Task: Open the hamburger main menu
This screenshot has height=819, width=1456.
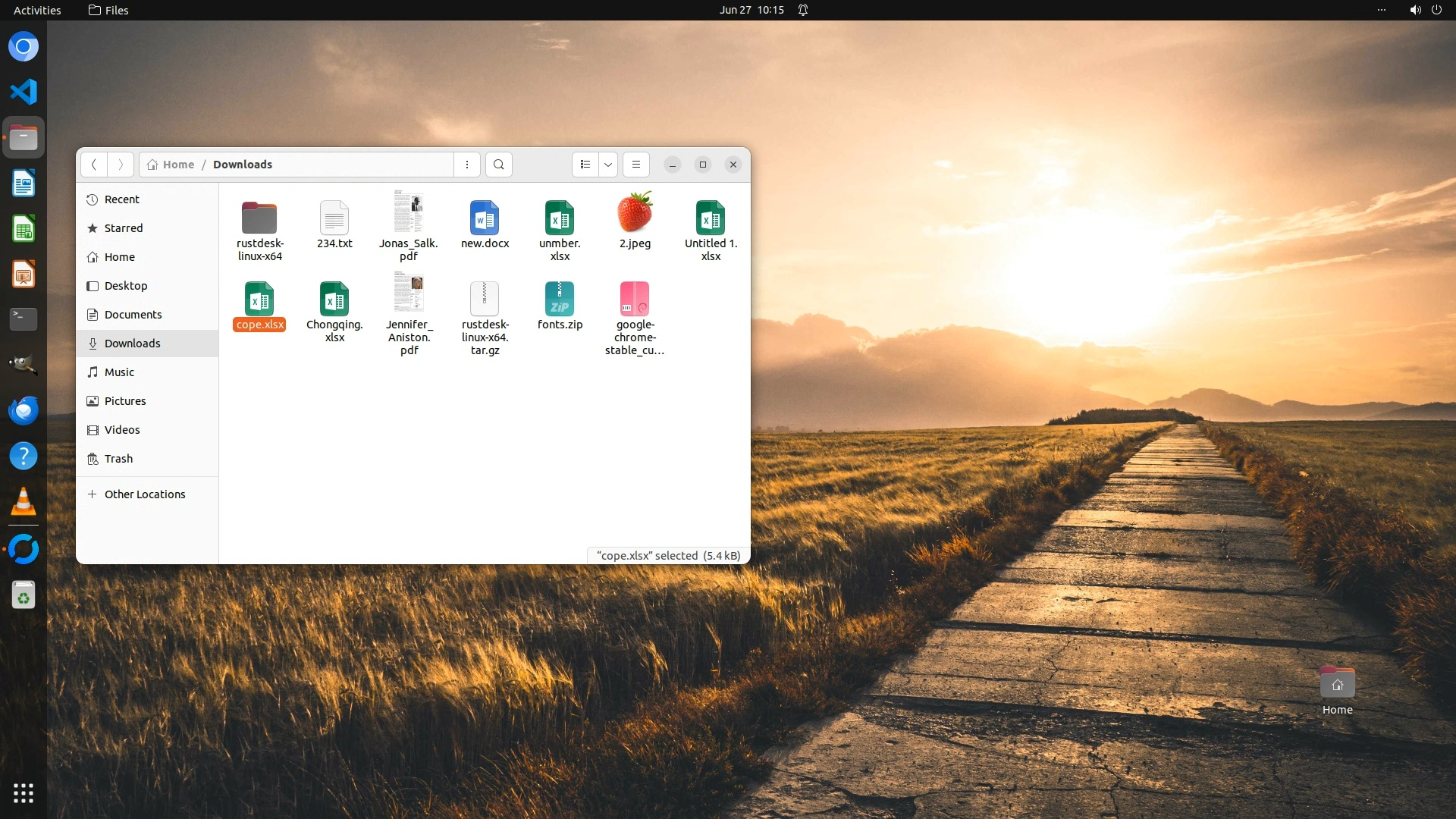Action: point(635,165)
